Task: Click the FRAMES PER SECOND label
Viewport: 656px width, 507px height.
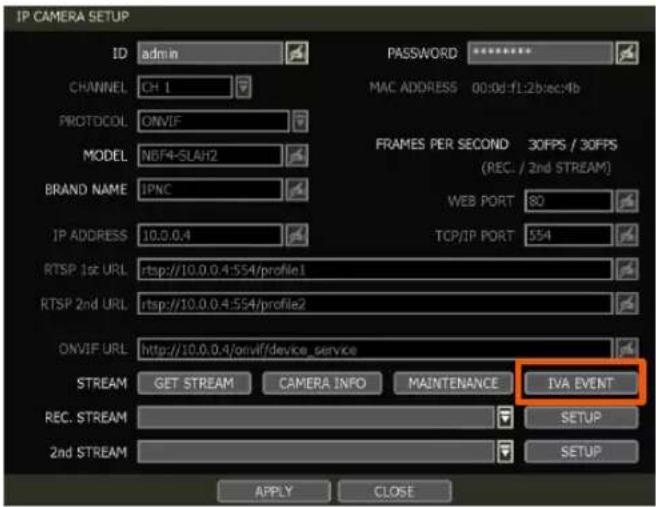Action: [x=442, y=144]
